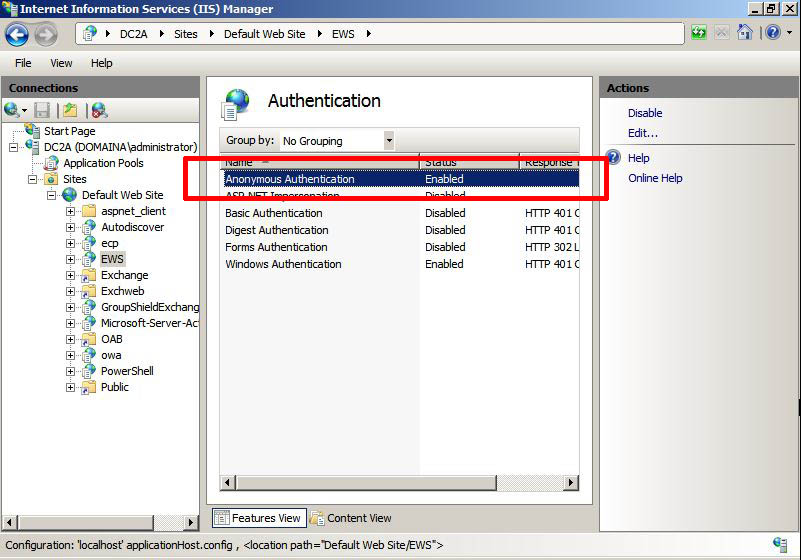Click the Up folder icon in Connections toolbar

(x=70, y=110)
